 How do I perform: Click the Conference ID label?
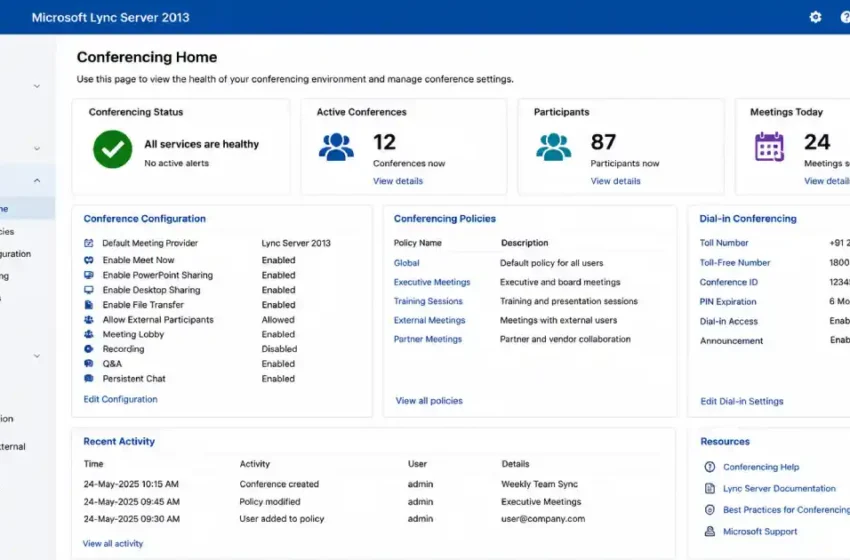[x=729, y=282]
